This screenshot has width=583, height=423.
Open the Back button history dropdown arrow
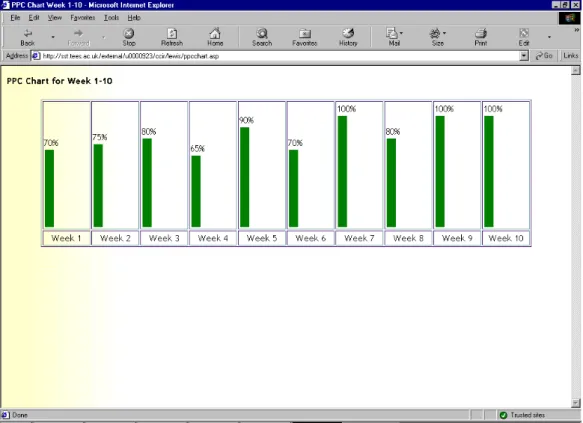[x=53, y=37]
